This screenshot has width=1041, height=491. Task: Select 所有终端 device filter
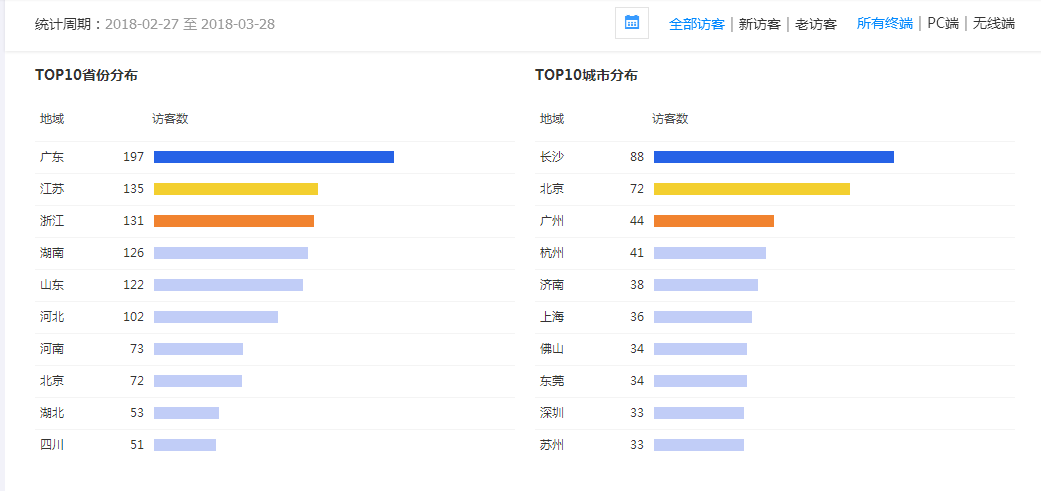click(885, 24)
